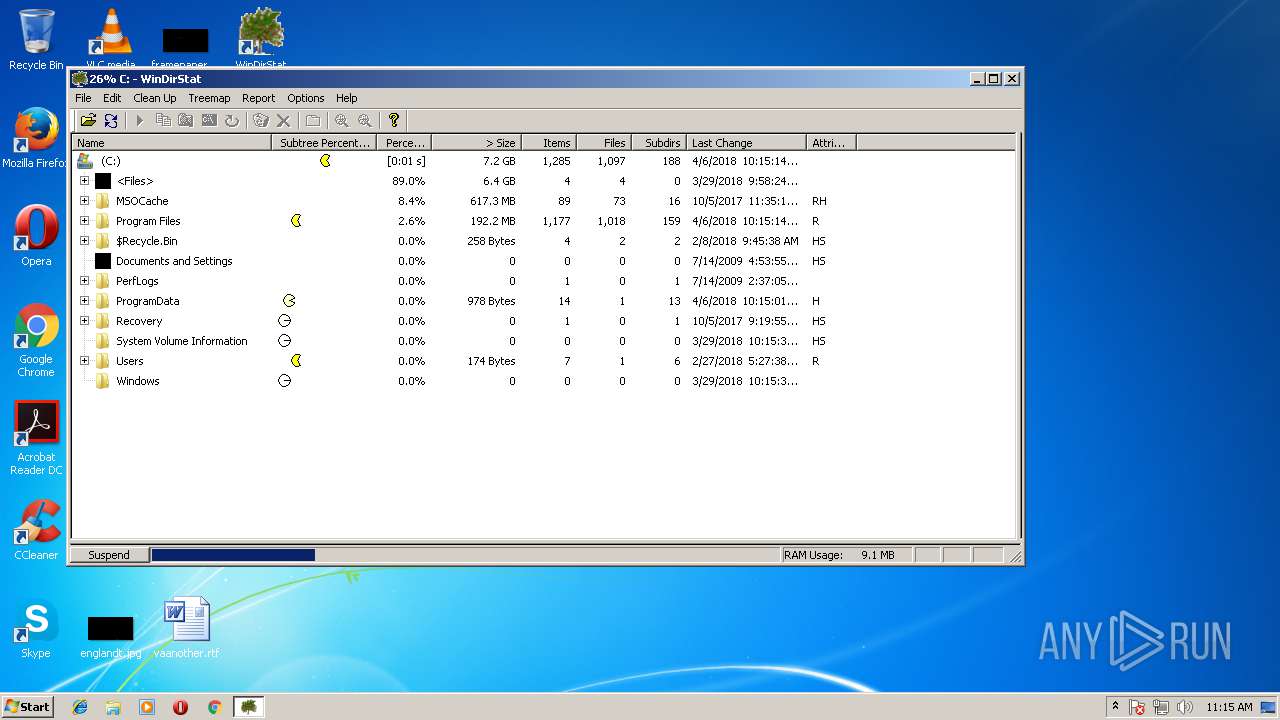
Task: Select the Skype desktop icon
Action: [x=36, y=628]
